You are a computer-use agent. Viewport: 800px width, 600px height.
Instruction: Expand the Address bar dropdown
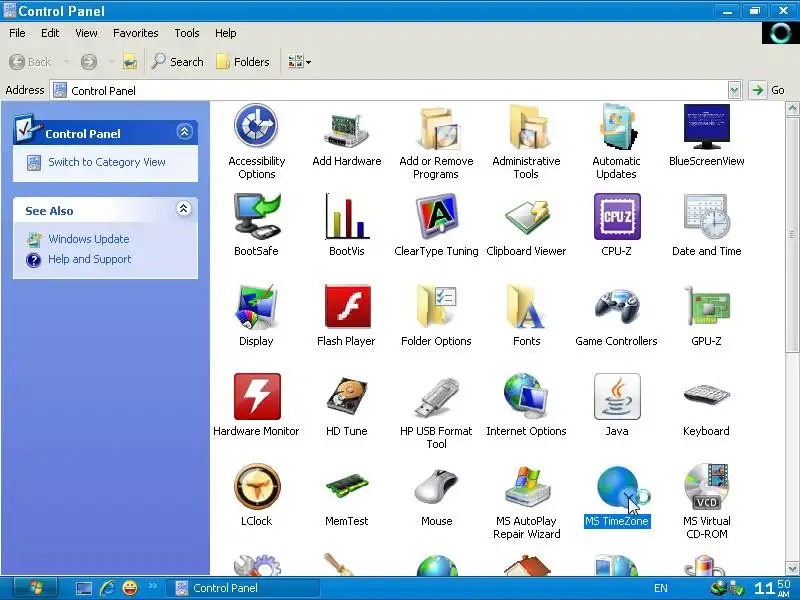click(734, 91)
